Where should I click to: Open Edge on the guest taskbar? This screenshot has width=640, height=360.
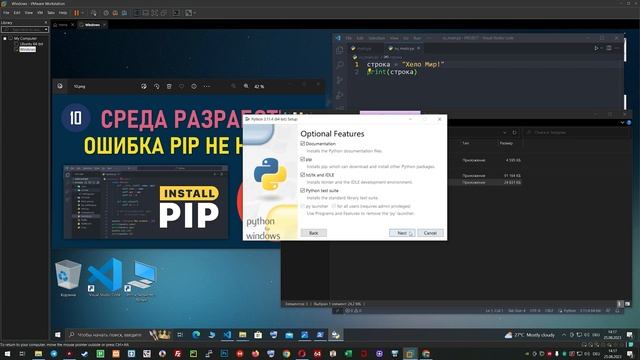(196, 335)
